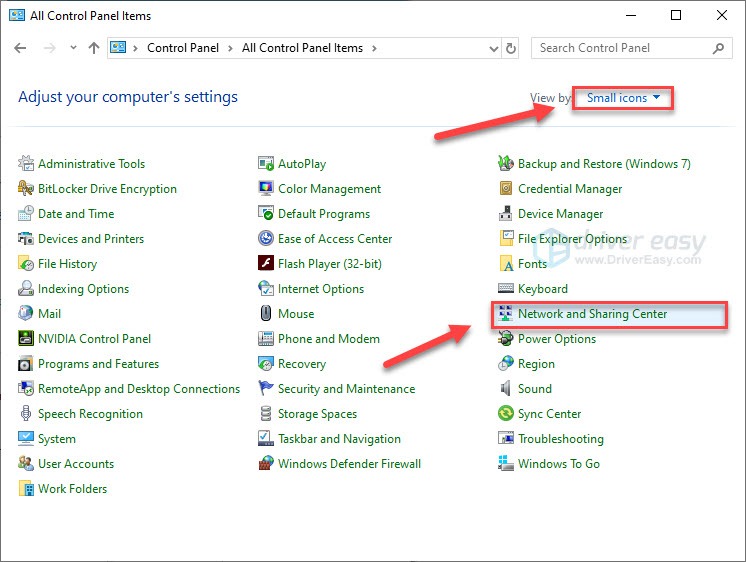Open the Device Manager link
Viewport: 746px width, 562px height.
click(x=560, y=214)
